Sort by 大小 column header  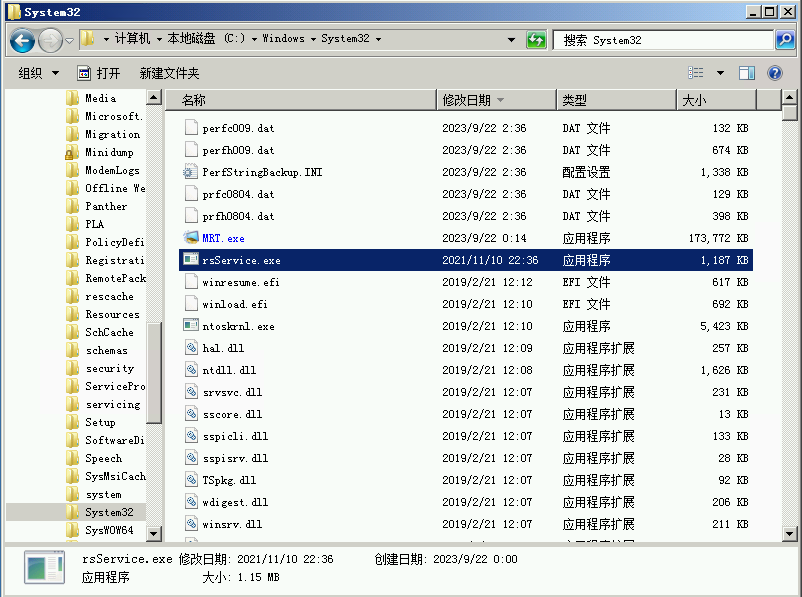click(693, 100)
